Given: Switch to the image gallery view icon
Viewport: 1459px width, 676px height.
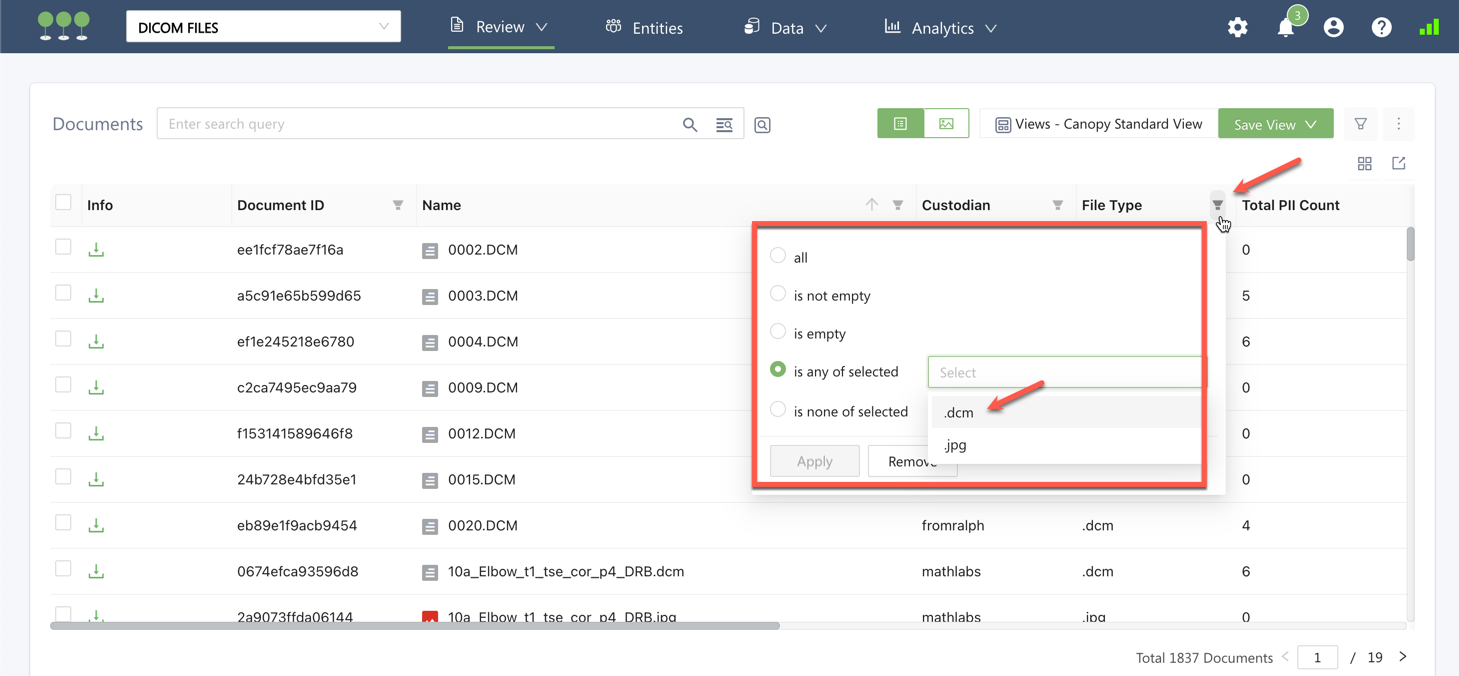Looking at the screenshot, I should point(946,124).
